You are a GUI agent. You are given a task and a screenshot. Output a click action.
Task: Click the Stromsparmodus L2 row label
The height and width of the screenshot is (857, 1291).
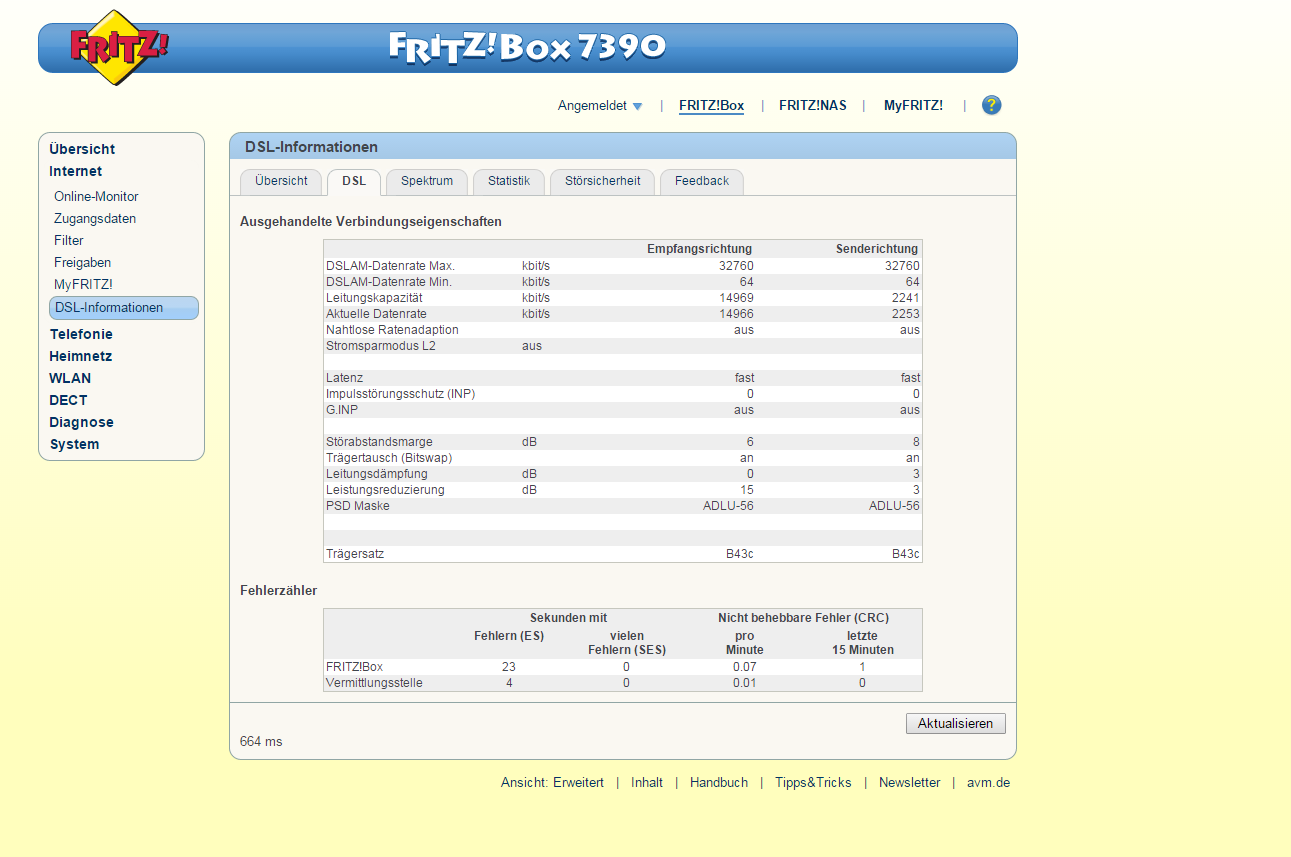click(381, 346)
